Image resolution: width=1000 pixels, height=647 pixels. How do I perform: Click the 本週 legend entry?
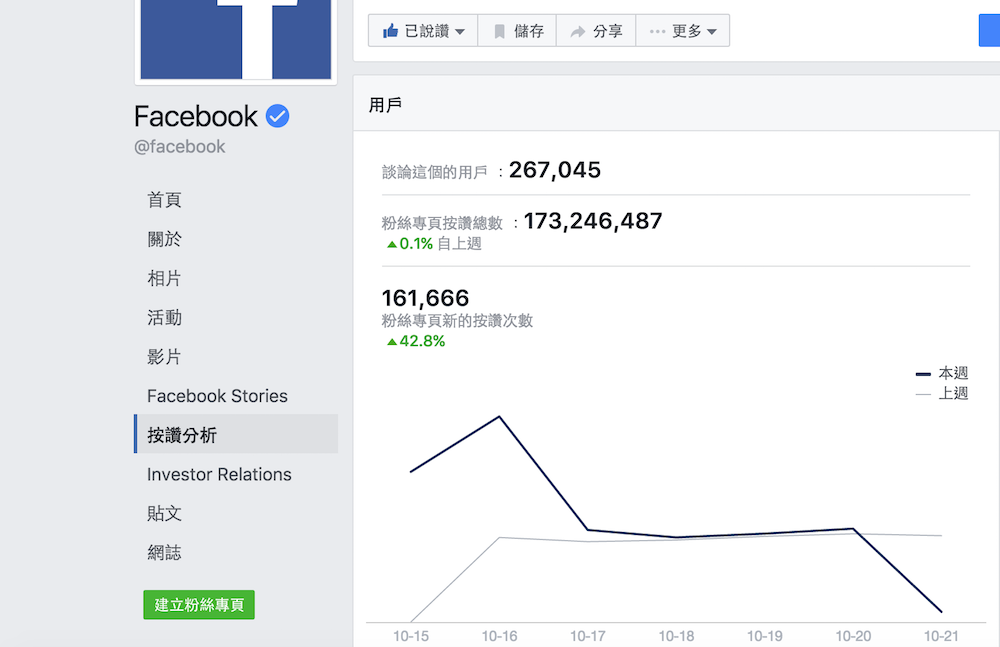(x=942, y=373)
